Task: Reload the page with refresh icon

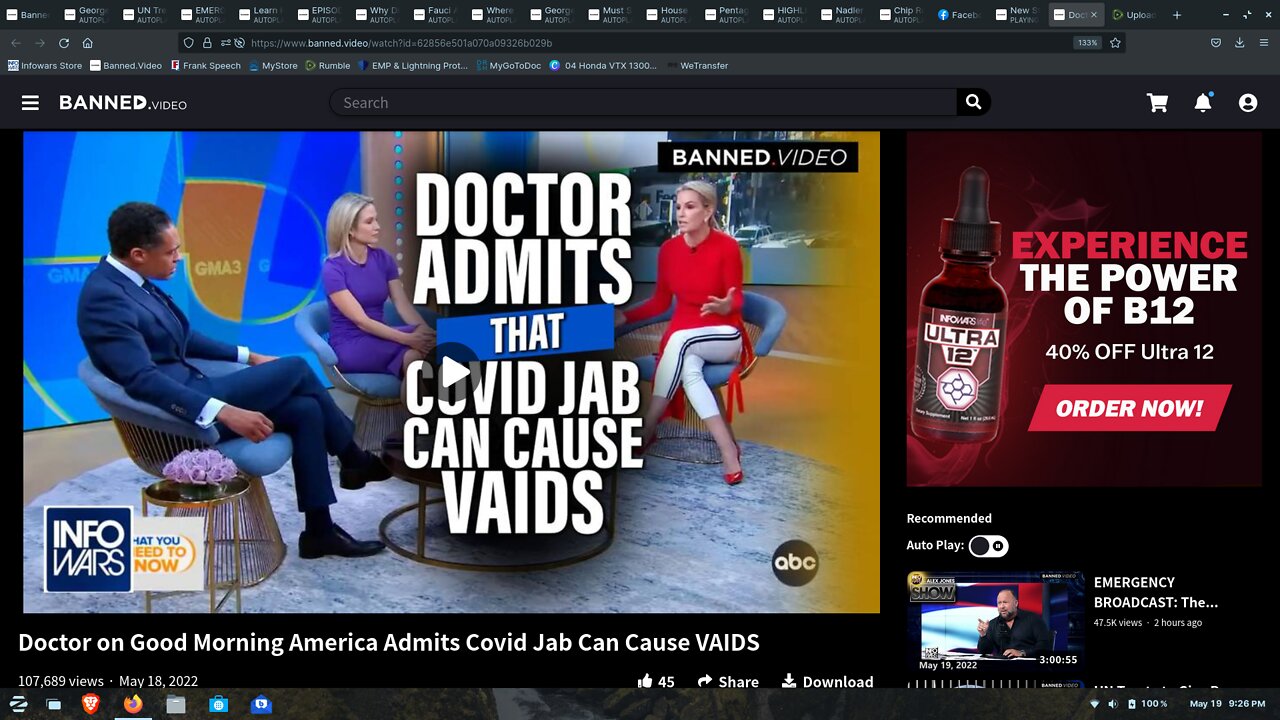Action: point(64,43)
